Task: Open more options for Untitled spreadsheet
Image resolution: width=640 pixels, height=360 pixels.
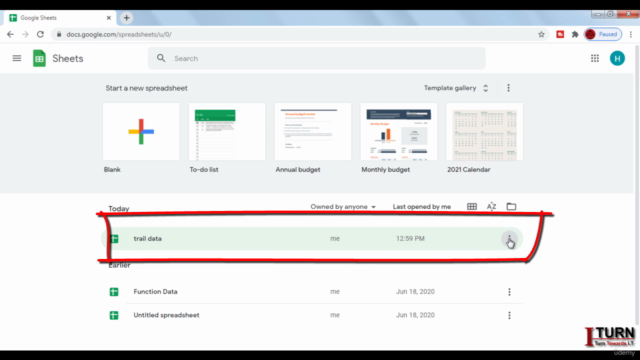Action: (509, 315)
